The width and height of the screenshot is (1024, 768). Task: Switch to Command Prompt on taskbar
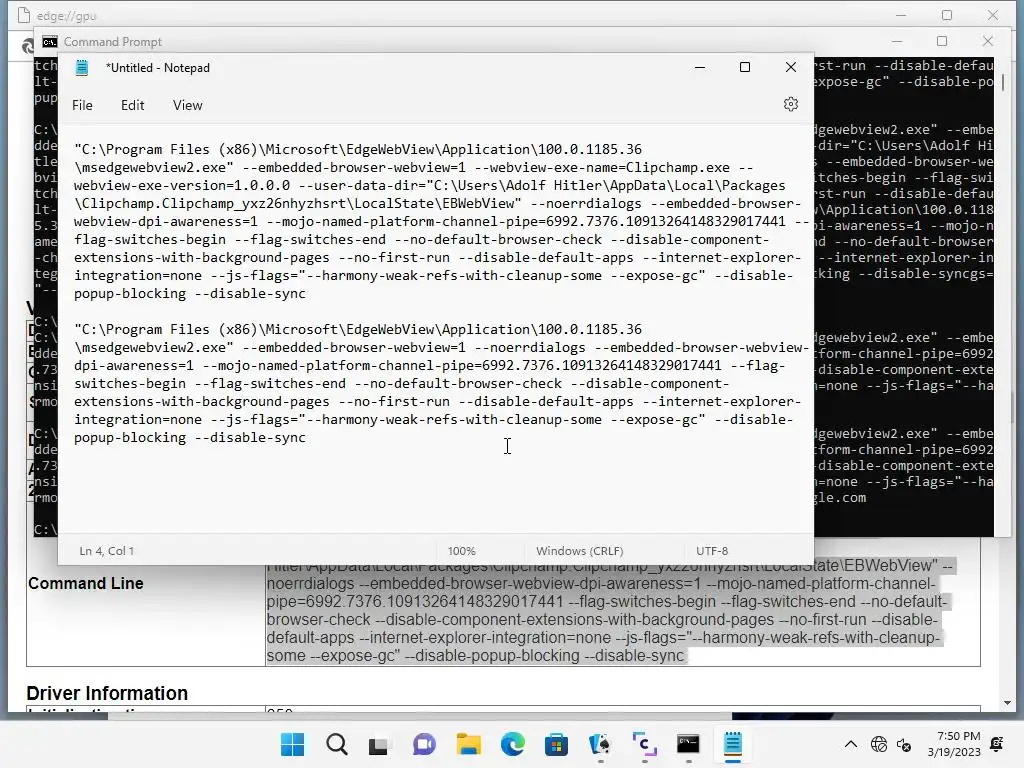(688, 744)
